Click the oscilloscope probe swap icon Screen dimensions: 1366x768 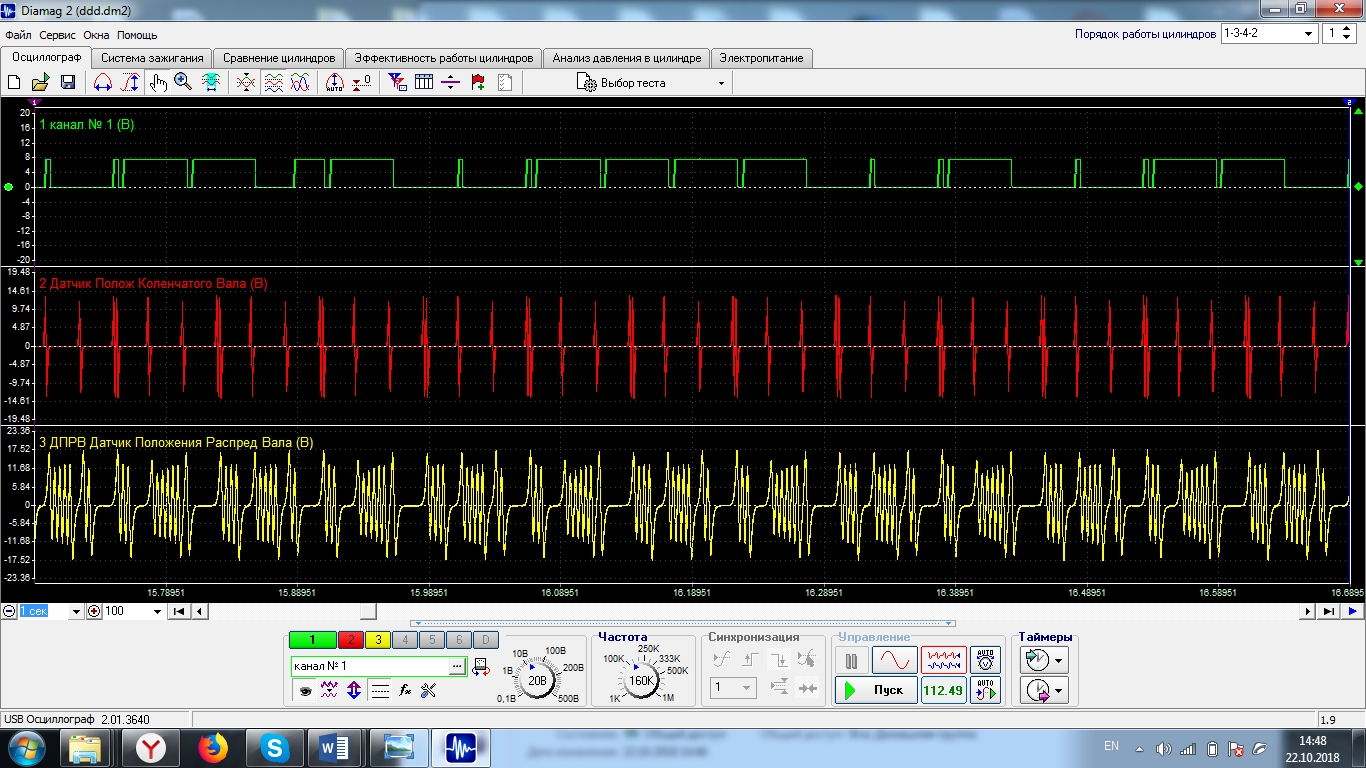coord(481,665)
